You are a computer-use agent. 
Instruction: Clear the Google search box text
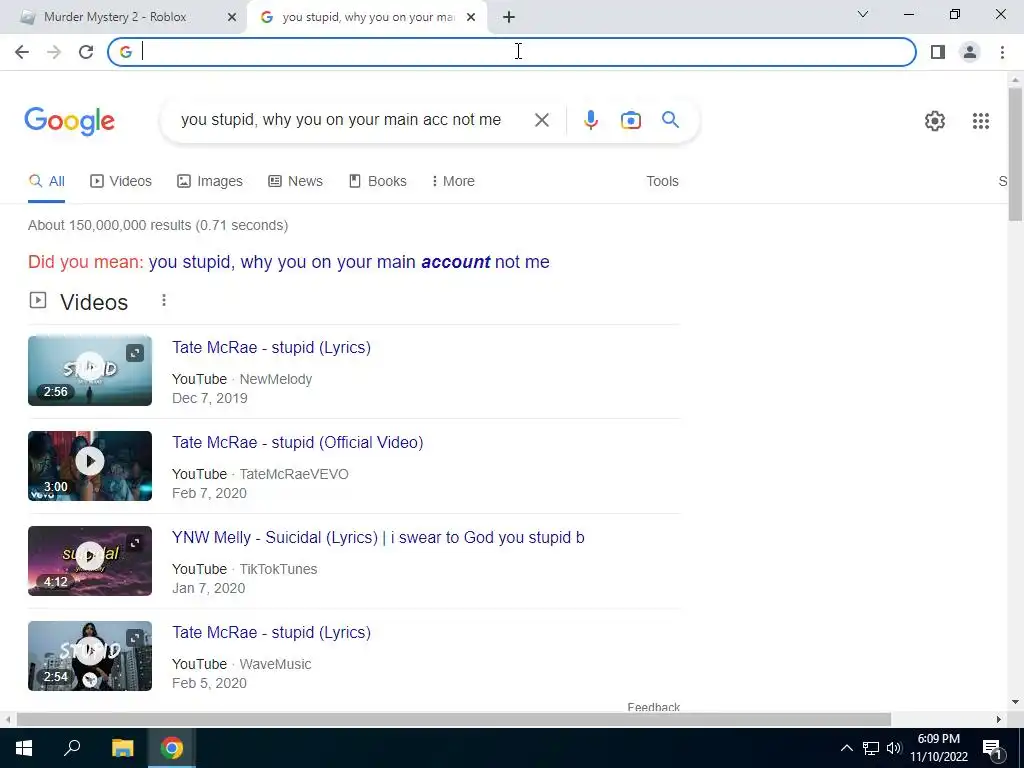click(541, 120)
